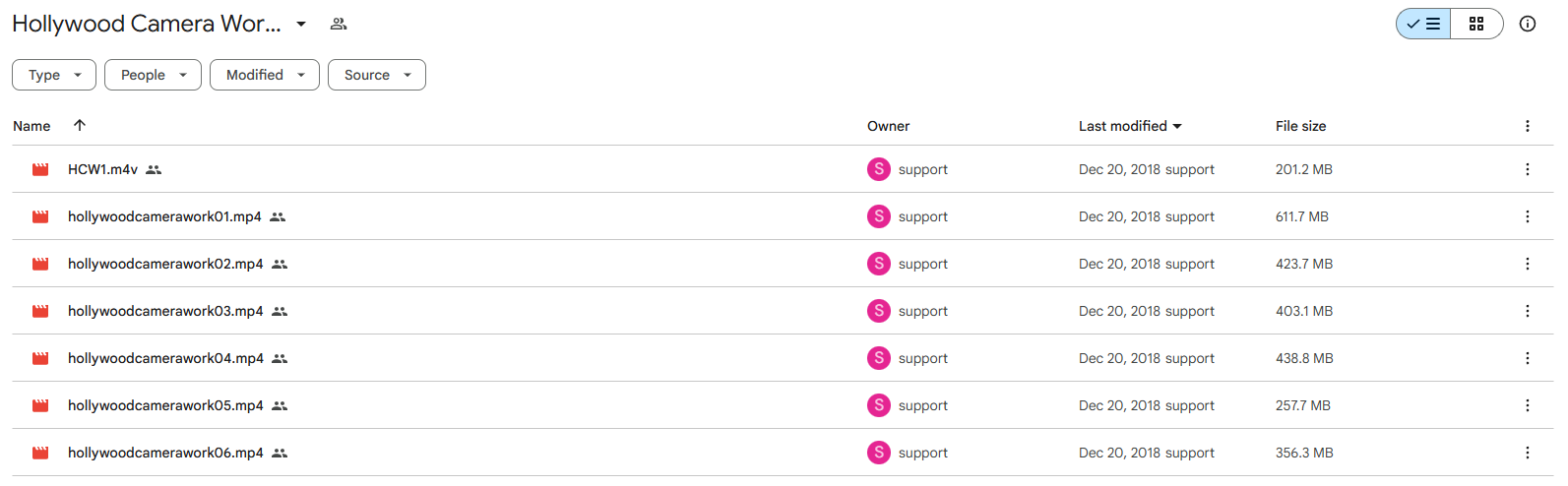Switch to grid layout view
Viewport: 1568px width, 486px height.
point(1476,24)
